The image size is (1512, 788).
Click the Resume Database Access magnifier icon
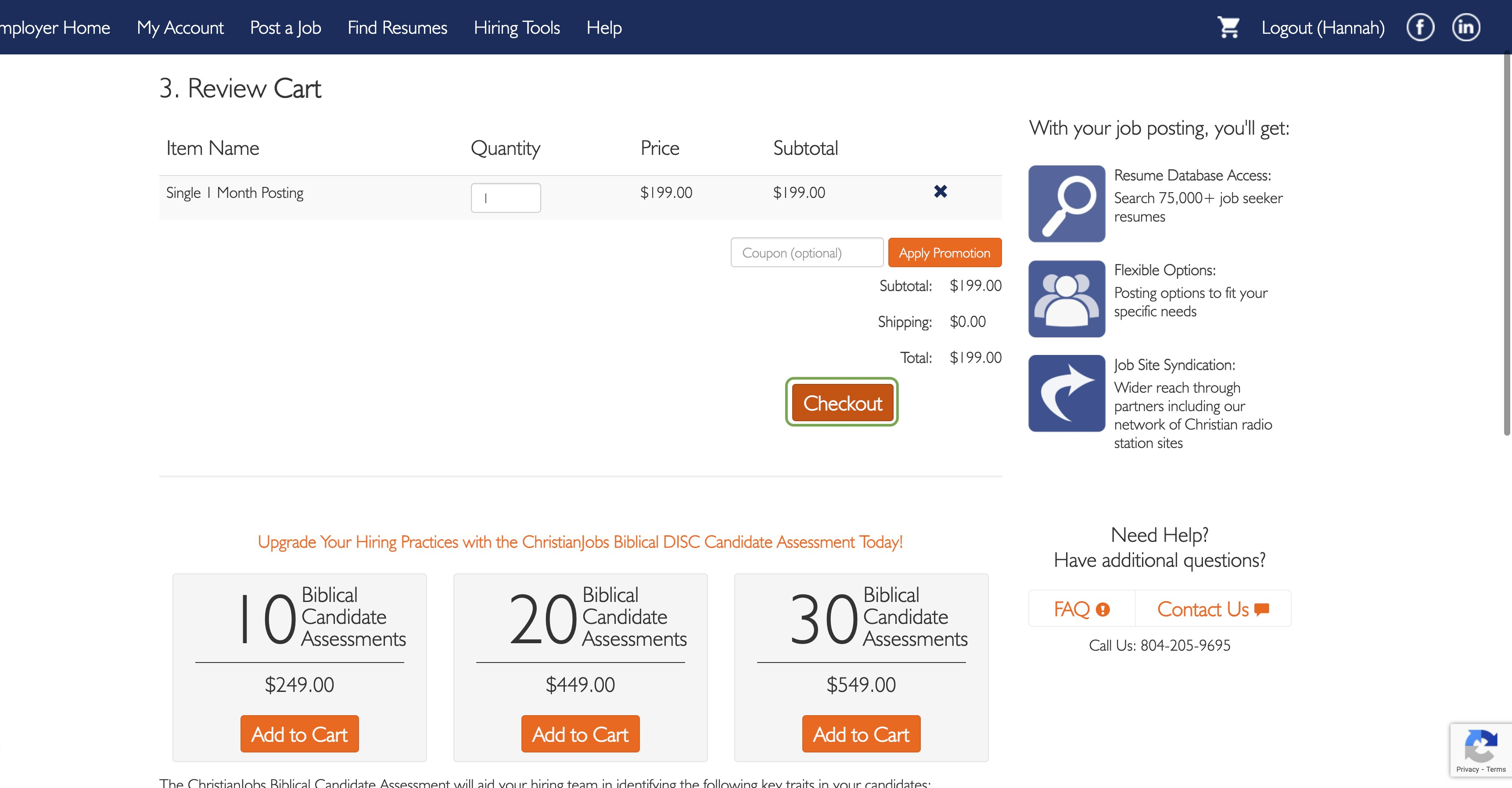tap(1067, 204)
